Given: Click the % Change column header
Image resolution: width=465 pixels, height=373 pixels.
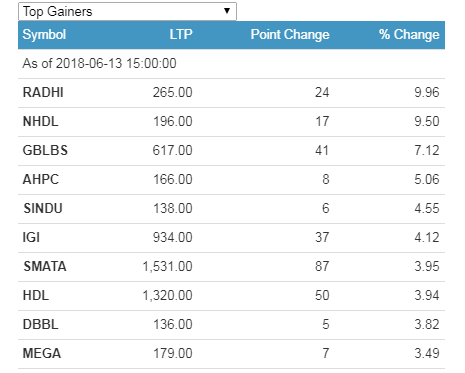Looking at the screenshot, I should (409, 34).
